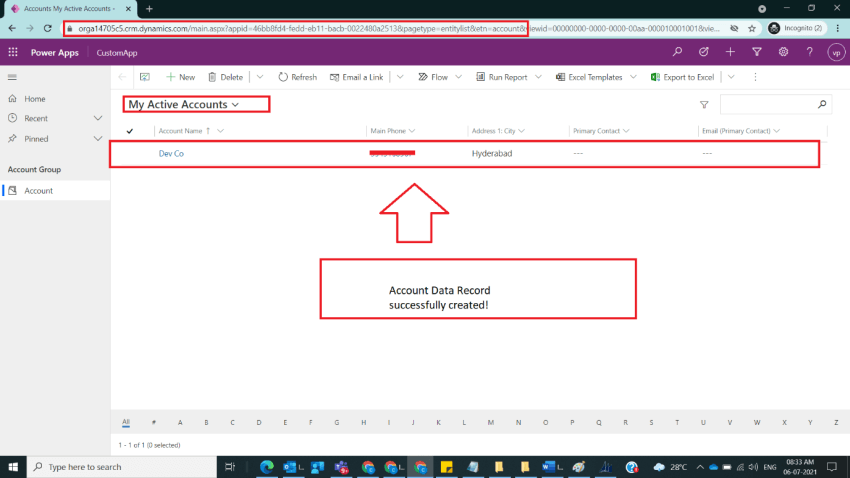Open the Export to Excel dropdown arrow

[731, 77]
